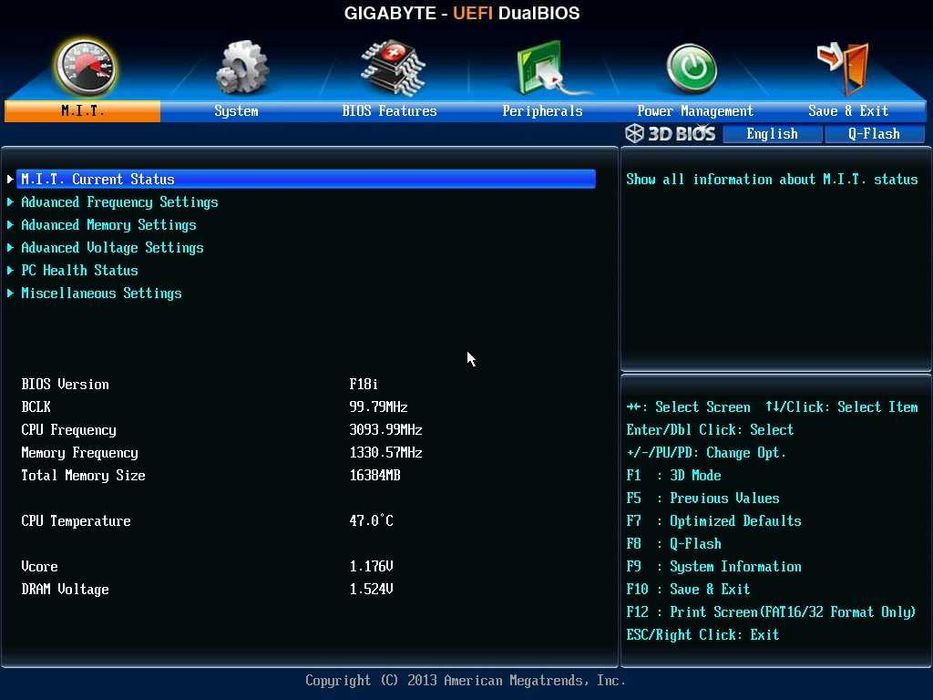
Task: Open Advanced Memory Settings
Action: [x=109, y=225]
